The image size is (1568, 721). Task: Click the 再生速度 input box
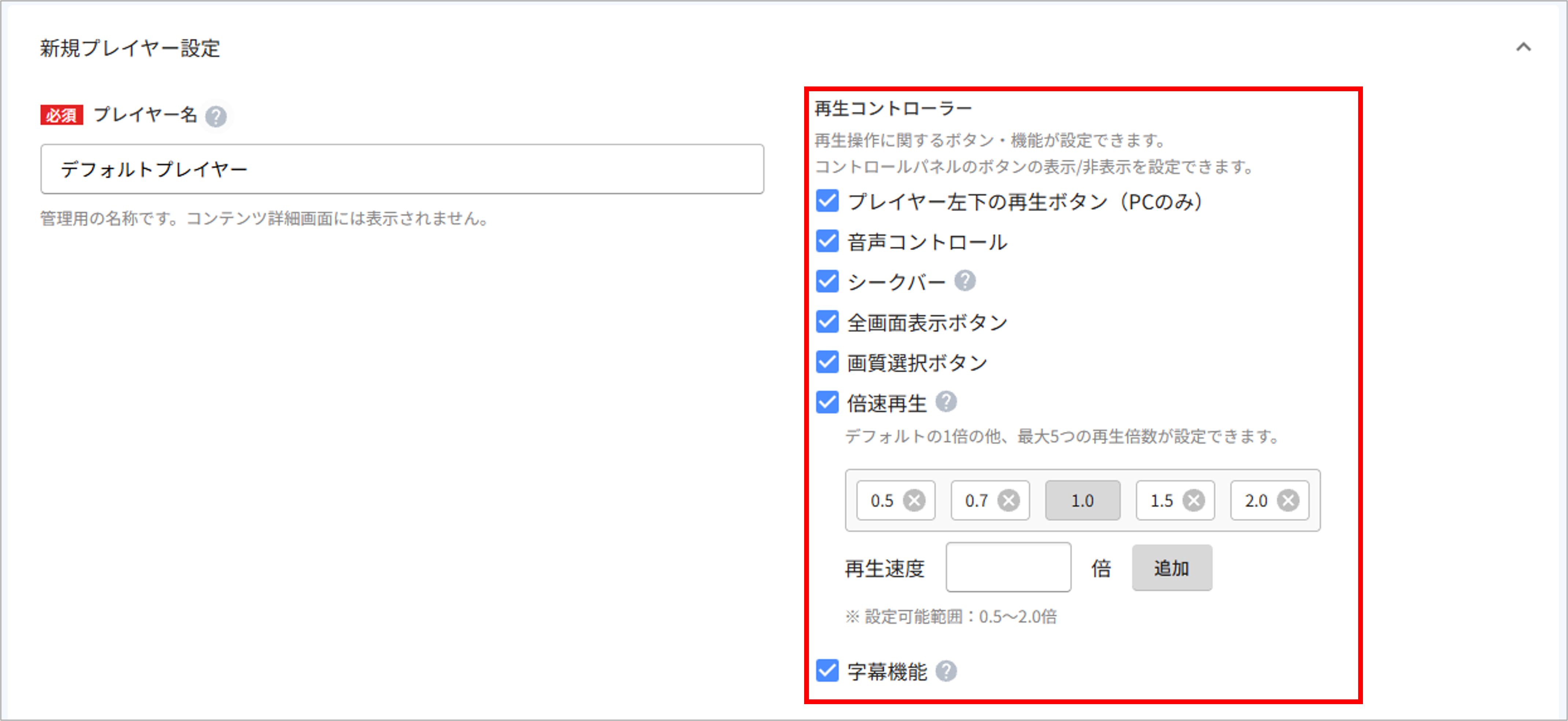point(1008,567)
